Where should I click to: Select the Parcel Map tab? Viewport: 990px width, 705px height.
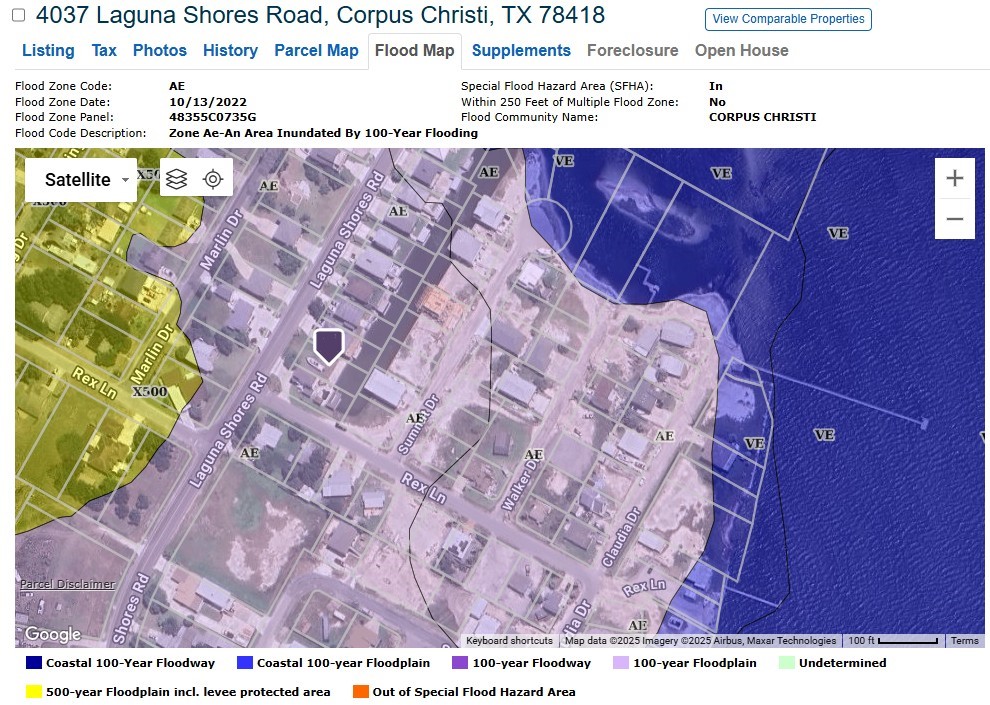pos(316,50)
